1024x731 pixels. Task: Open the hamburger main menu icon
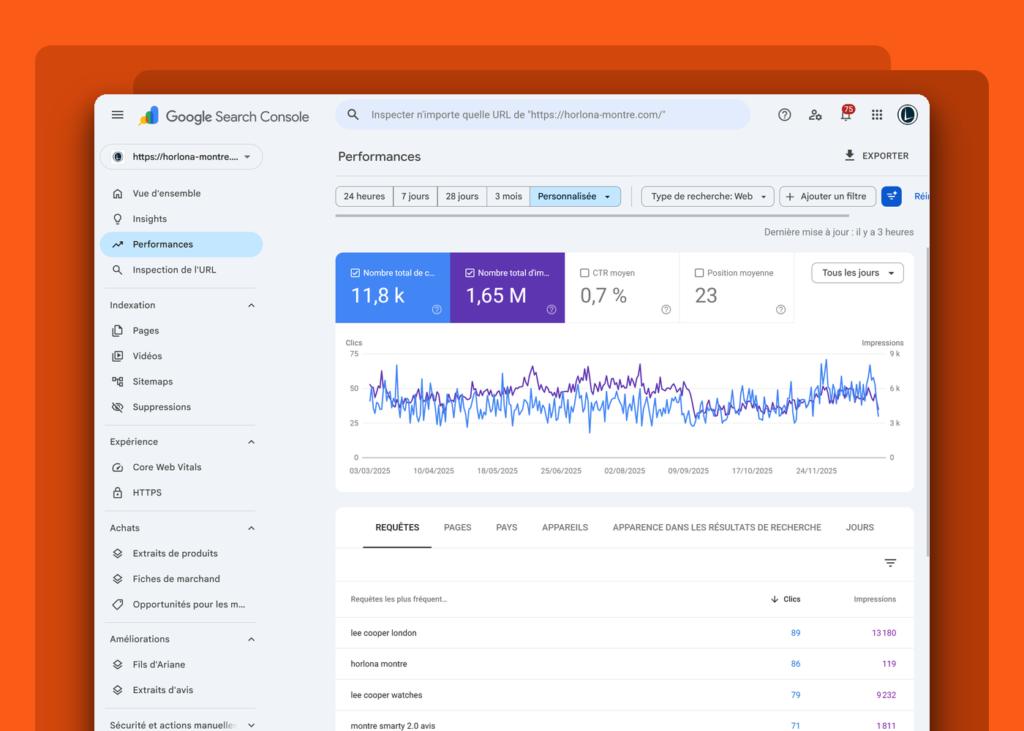point(118,115)
